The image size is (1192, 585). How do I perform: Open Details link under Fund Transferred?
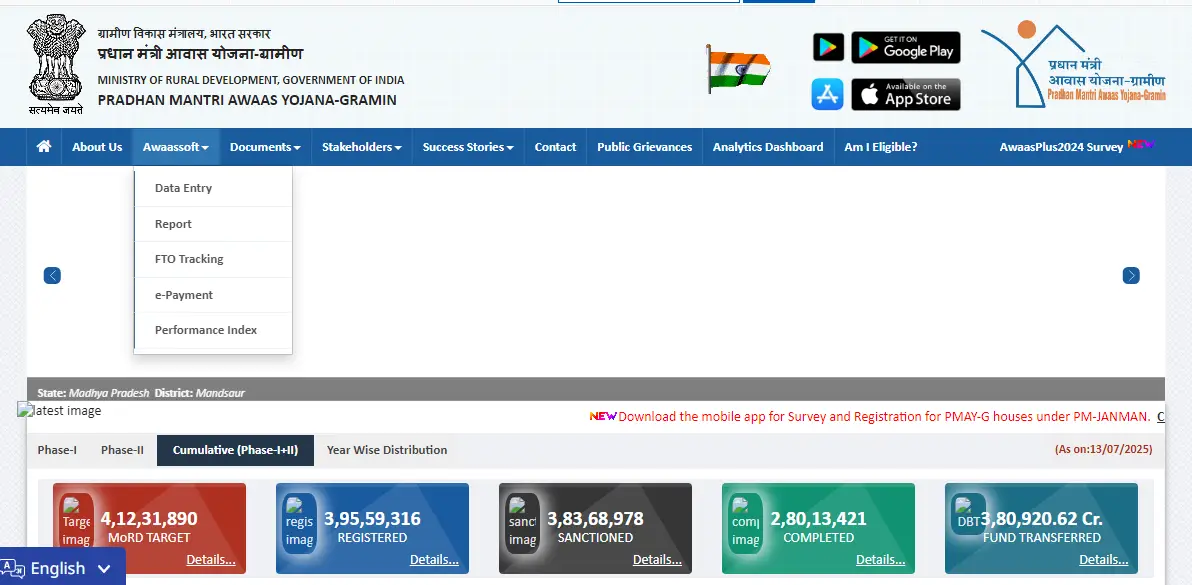coord(1103,560)
